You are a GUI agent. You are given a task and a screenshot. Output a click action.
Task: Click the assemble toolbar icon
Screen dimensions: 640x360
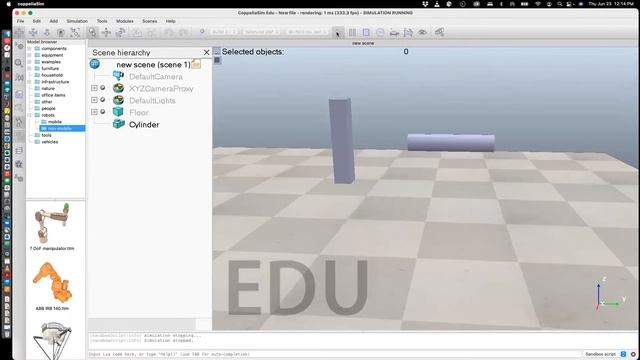tap(138, 32)
